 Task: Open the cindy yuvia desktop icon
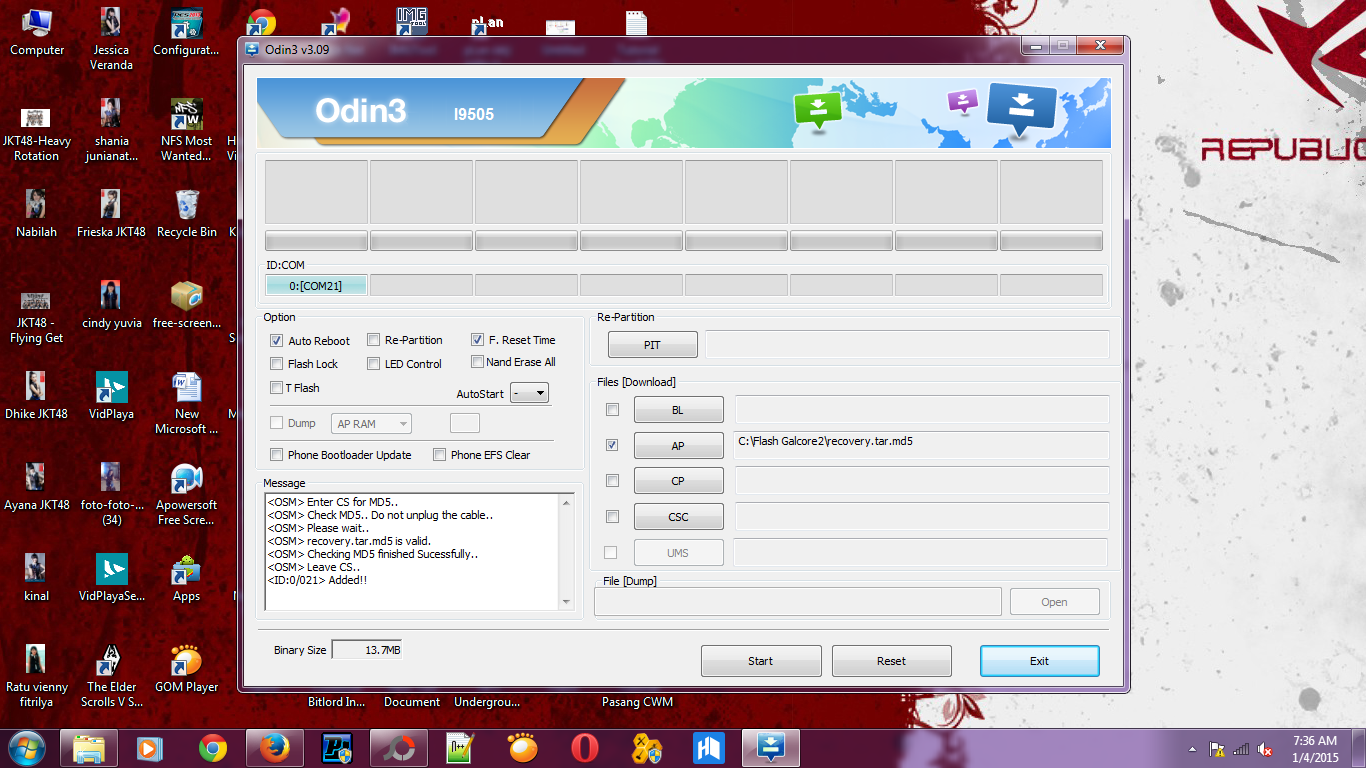pos(111,305)
